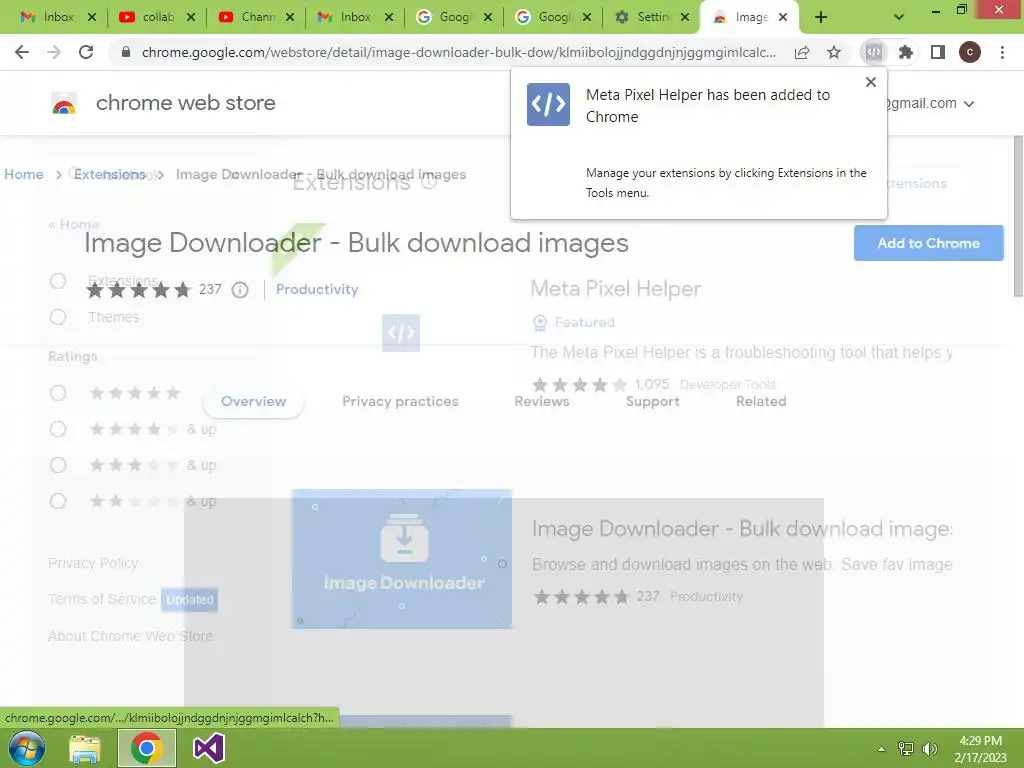The height and width of the screenshot is (768, 1024).
Task: Select the two stars & up filter
Action: (58, 501)
